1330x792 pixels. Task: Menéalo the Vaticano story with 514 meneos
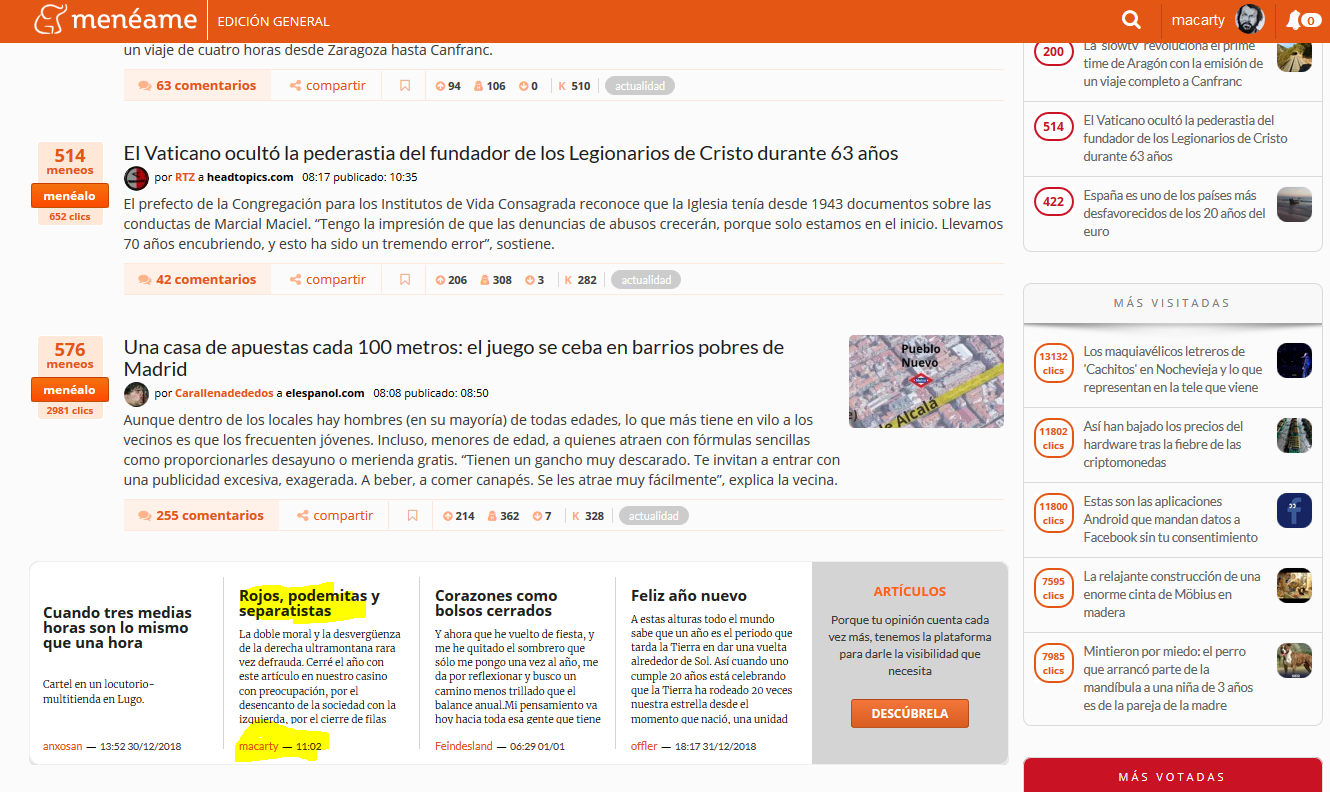70,196
